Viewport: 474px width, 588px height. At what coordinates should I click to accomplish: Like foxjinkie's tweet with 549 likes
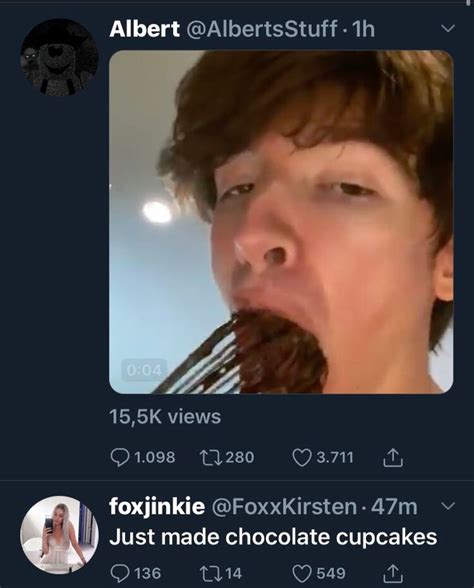point(302,573)
